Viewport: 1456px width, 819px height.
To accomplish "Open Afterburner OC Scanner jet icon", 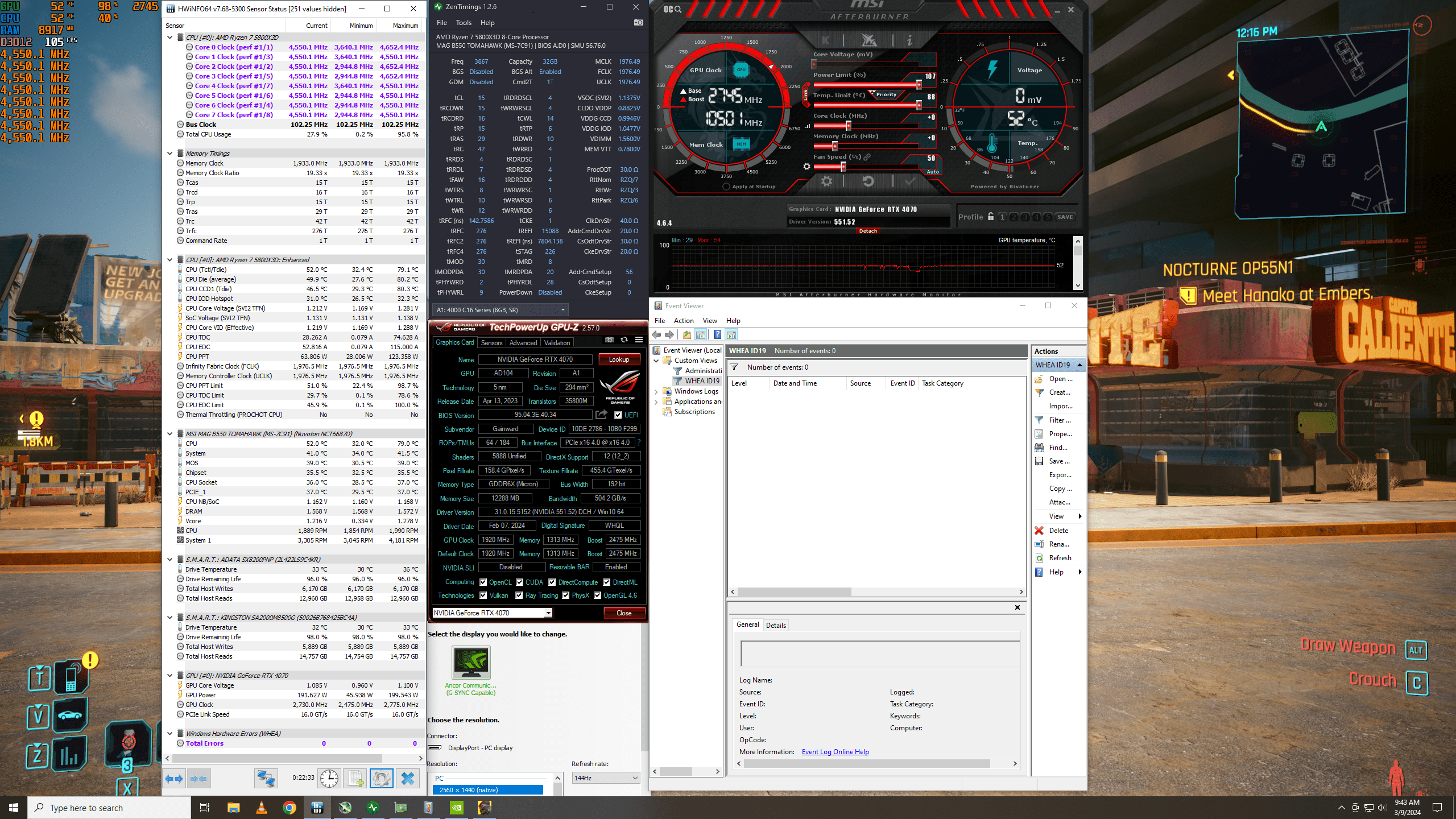I will pos(868,40).
